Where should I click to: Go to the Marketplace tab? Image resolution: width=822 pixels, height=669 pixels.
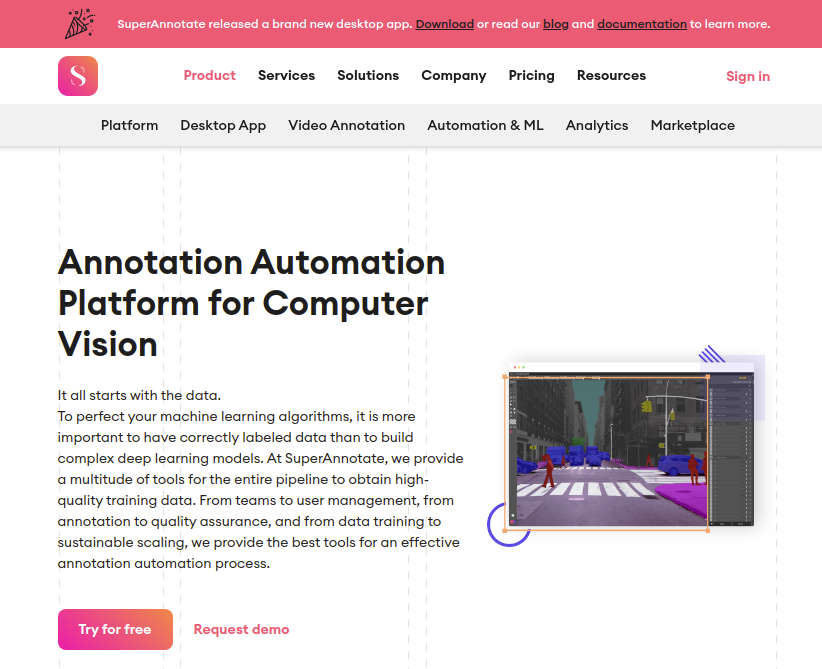693,125
